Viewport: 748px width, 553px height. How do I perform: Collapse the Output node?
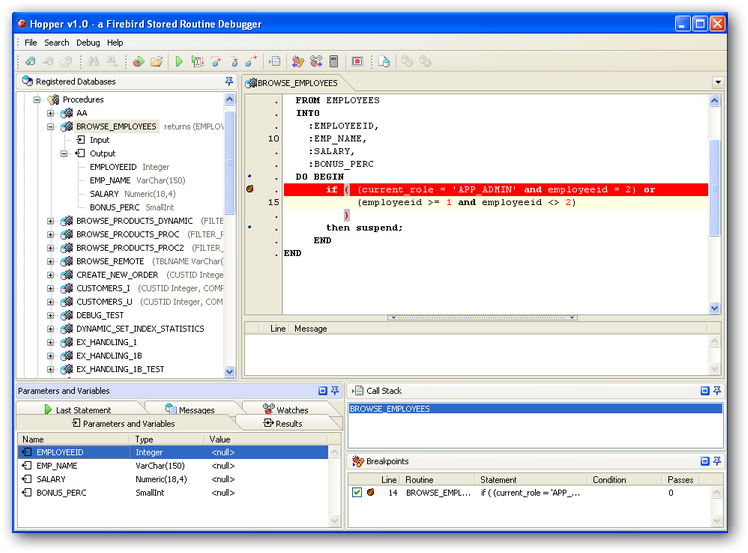pos(63,154)
